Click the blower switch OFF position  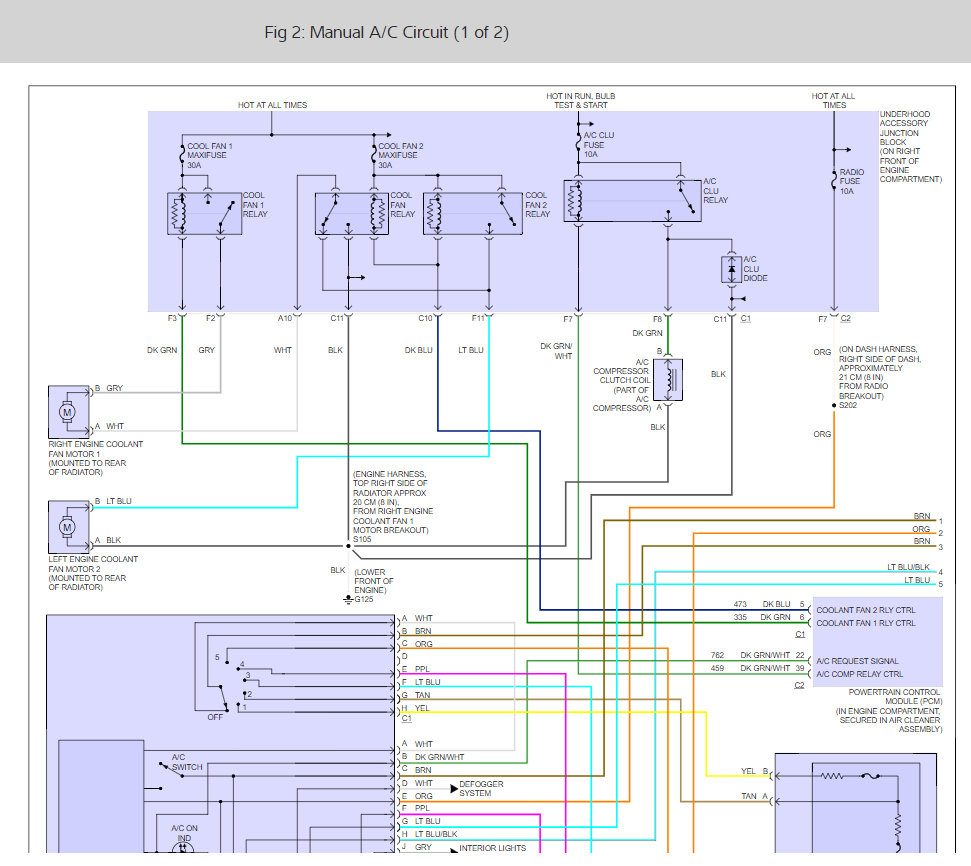pos(215,717)
